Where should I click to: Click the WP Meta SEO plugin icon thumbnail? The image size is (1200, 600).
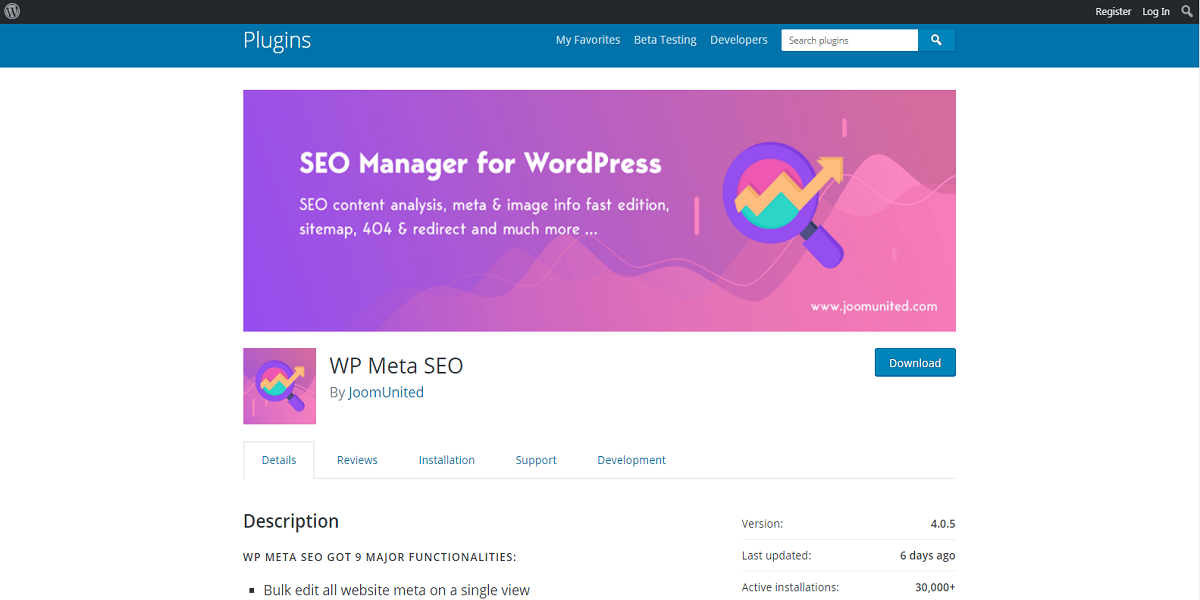pyautogui.click(x=279, y=386)
